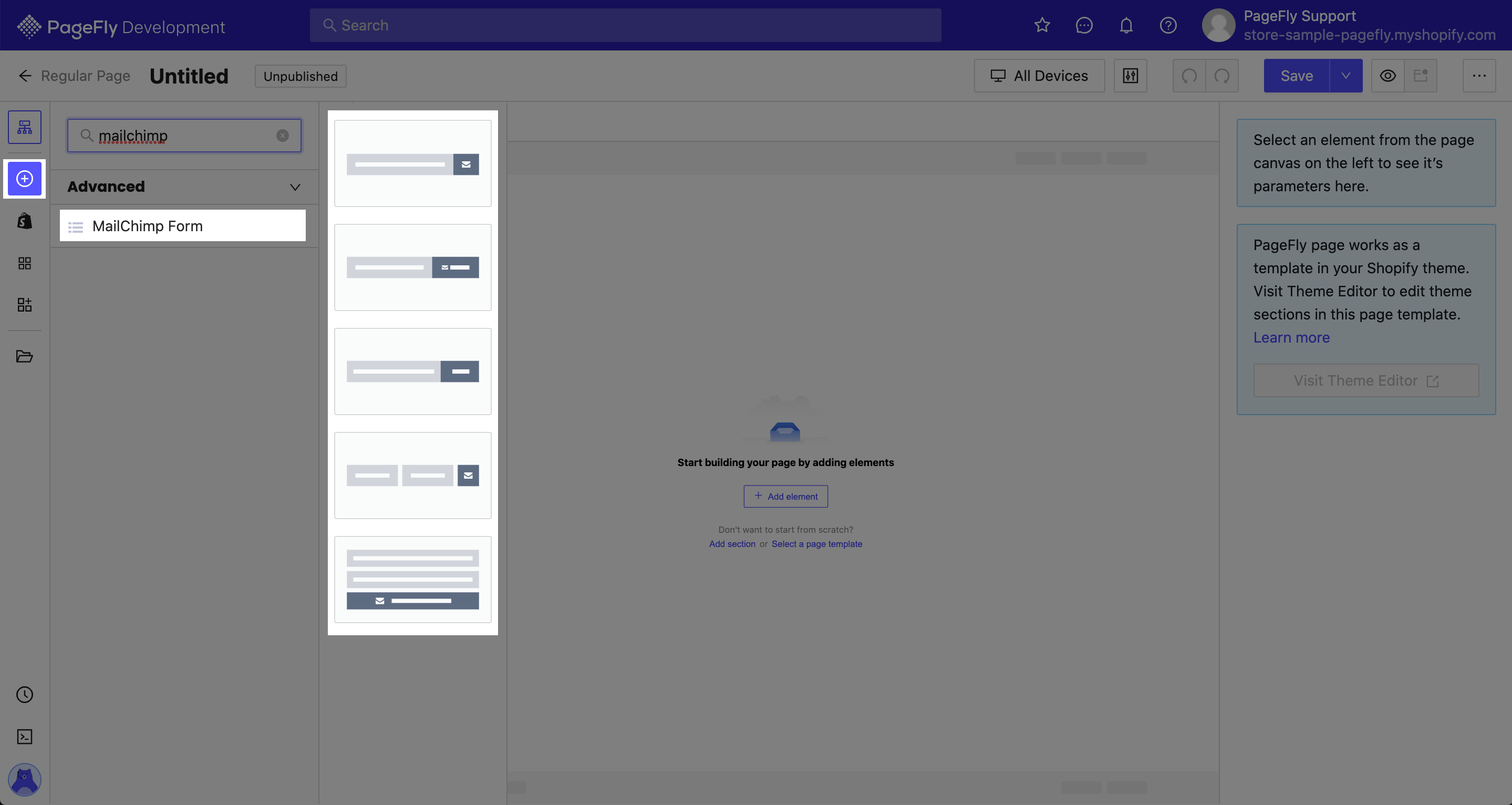Open the All Devices selector
The width and height of the screenshot is (1512, 805).
click(1040, 76)
